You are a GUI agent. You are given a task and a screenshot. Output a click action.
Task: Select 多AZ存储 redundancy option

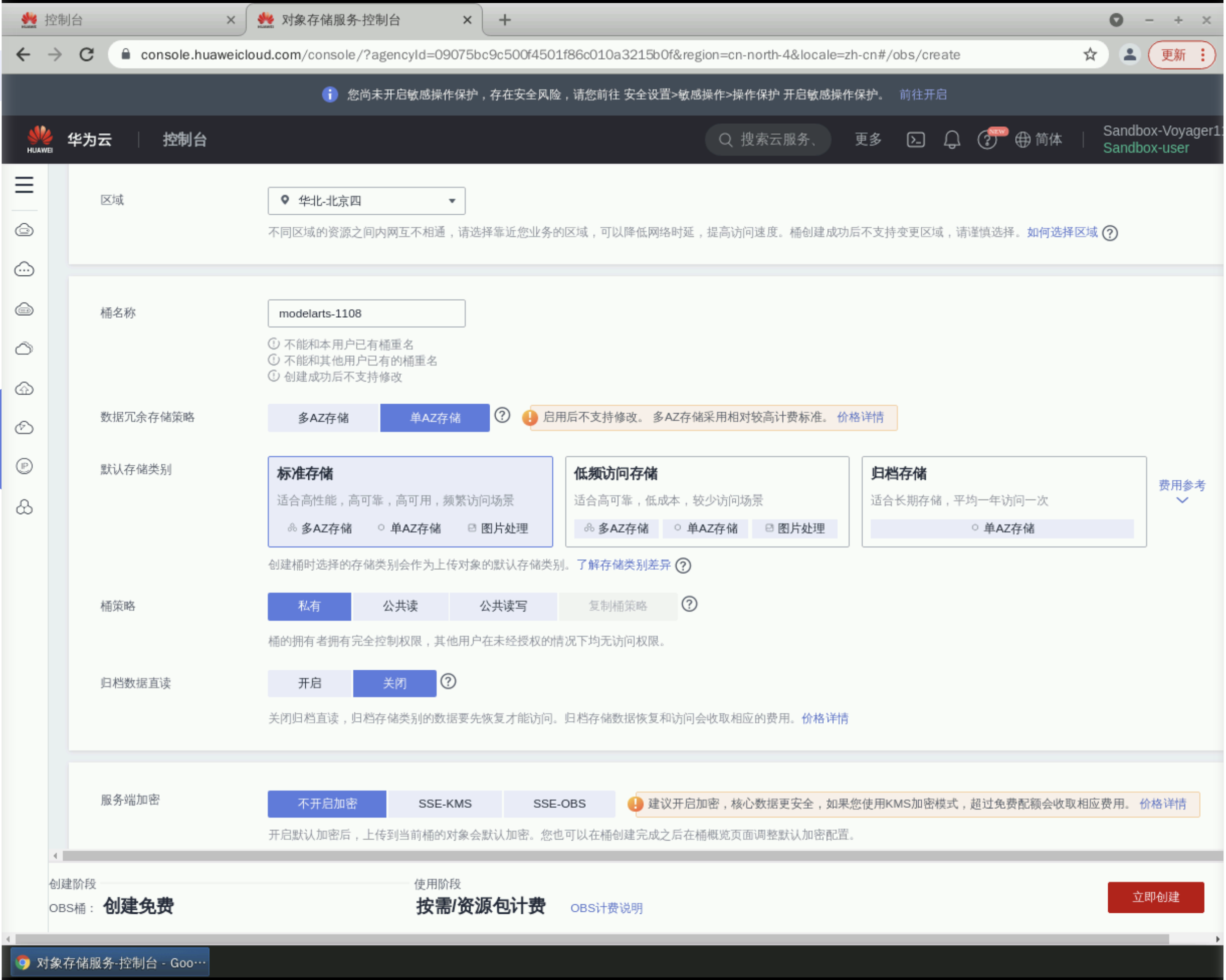pos(323,418)
